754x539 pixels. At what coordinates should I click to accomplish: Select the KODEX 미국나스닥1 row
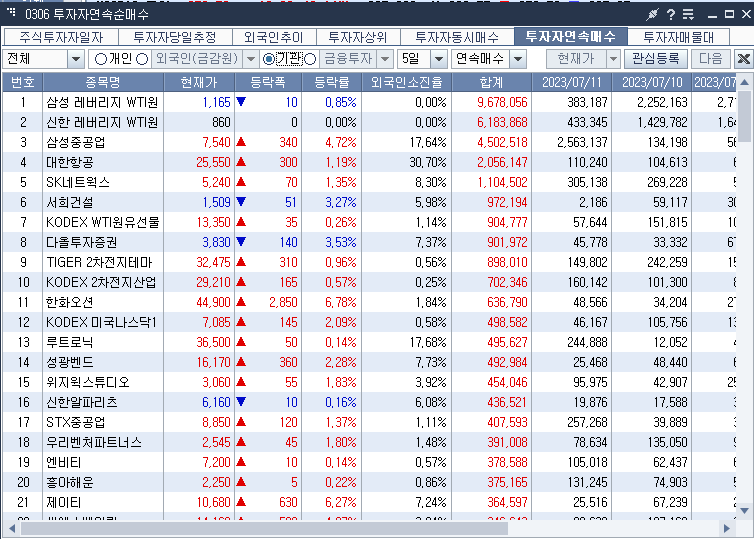point(369,322)
